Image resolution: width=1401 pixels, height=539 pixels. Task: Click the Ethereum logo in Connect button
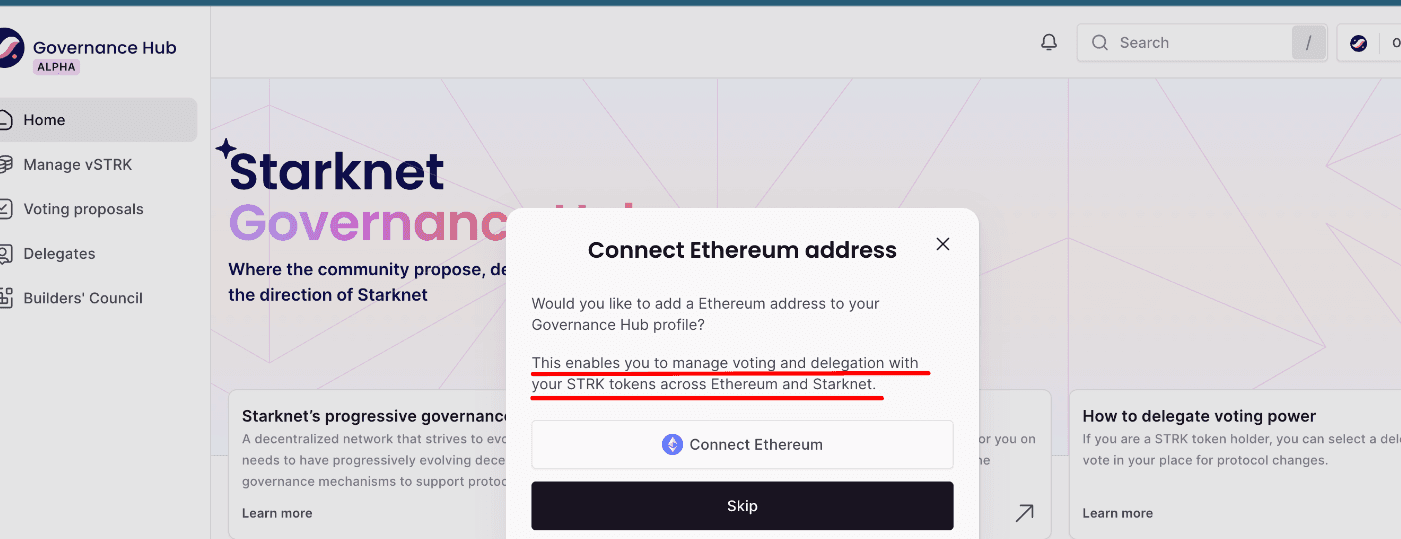(672, 445)
